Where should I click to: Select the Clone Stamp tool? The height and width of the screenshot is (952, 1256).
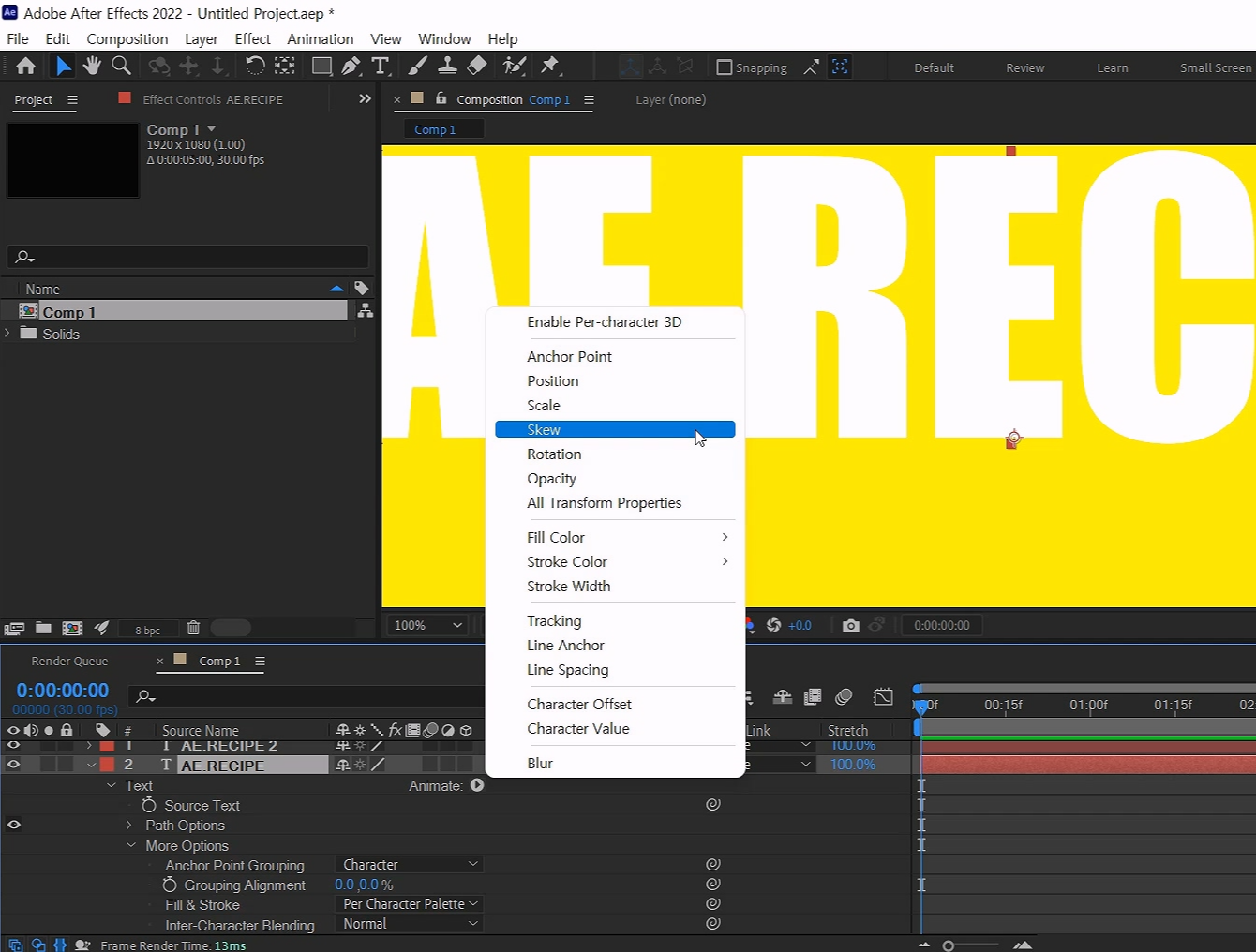[447, 66]
